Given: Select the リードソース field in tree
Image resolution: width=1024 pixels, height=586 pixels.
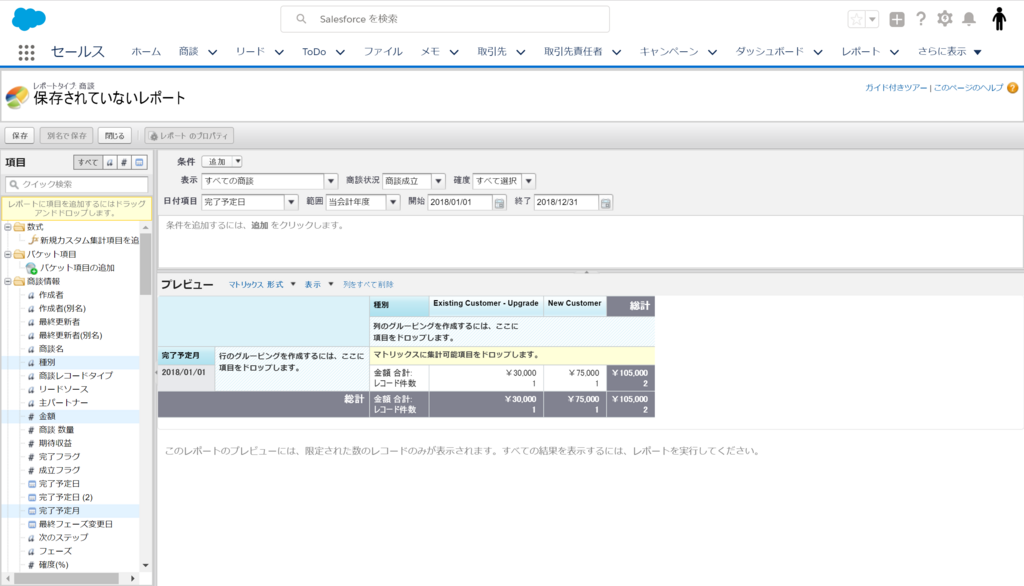Looking at the screenshot, I should tap(63, 389).
